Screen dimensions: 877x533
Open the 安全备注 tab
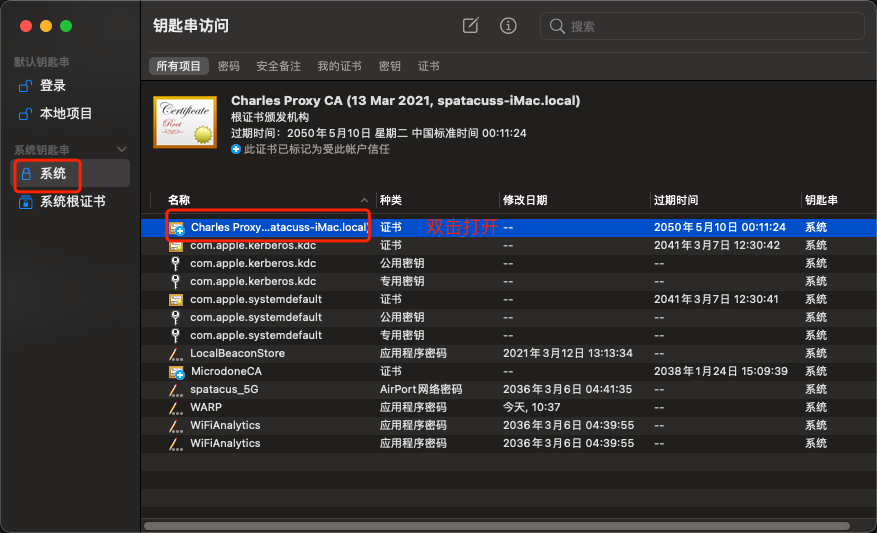click(x=278, y=66)
